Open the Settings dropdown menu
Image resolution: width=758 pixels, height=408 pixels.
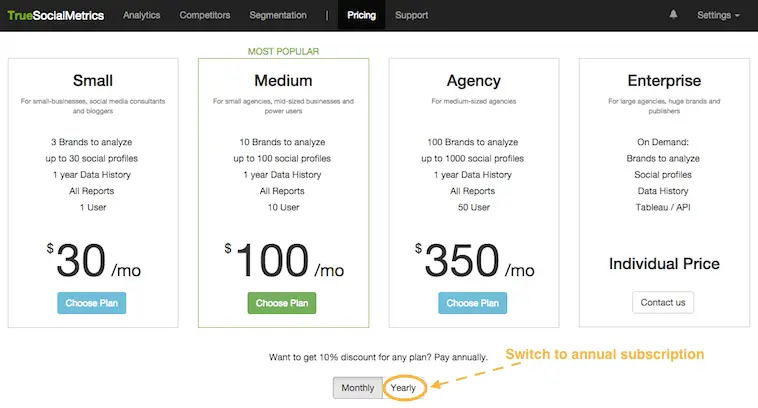[x=718, y=15]
